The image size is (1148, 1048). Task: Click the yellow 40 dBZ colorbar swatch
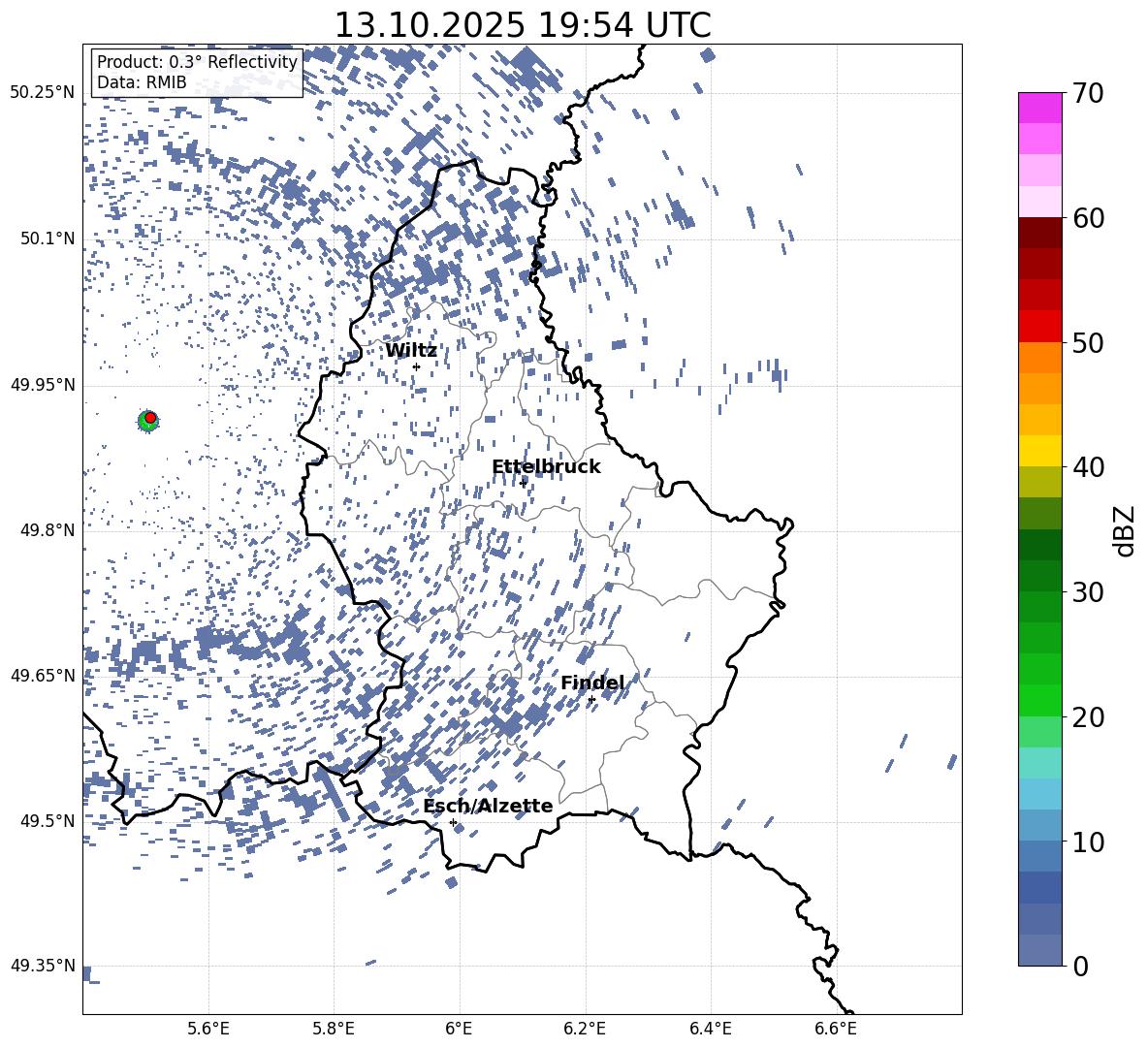point(1040,451)
